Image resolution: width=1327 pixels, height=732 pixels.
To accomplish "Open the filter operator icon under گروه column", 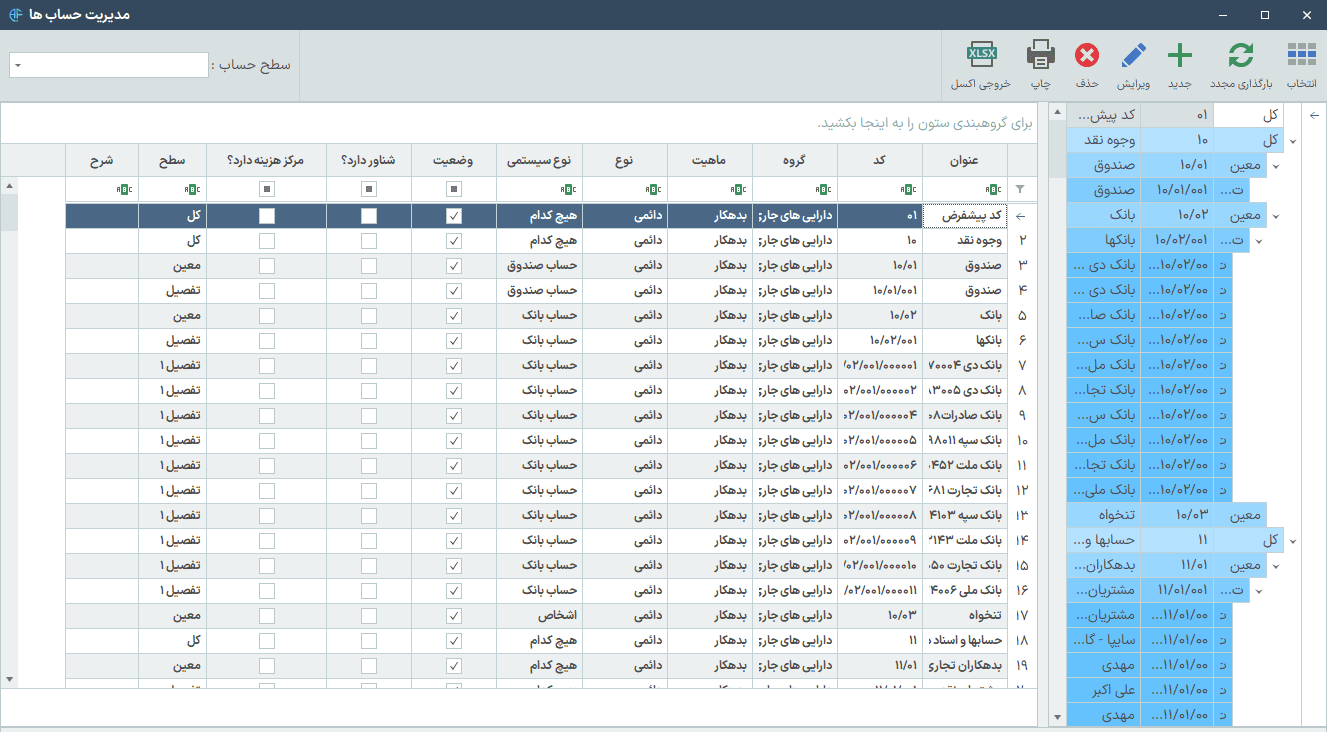I will point(823,189).
